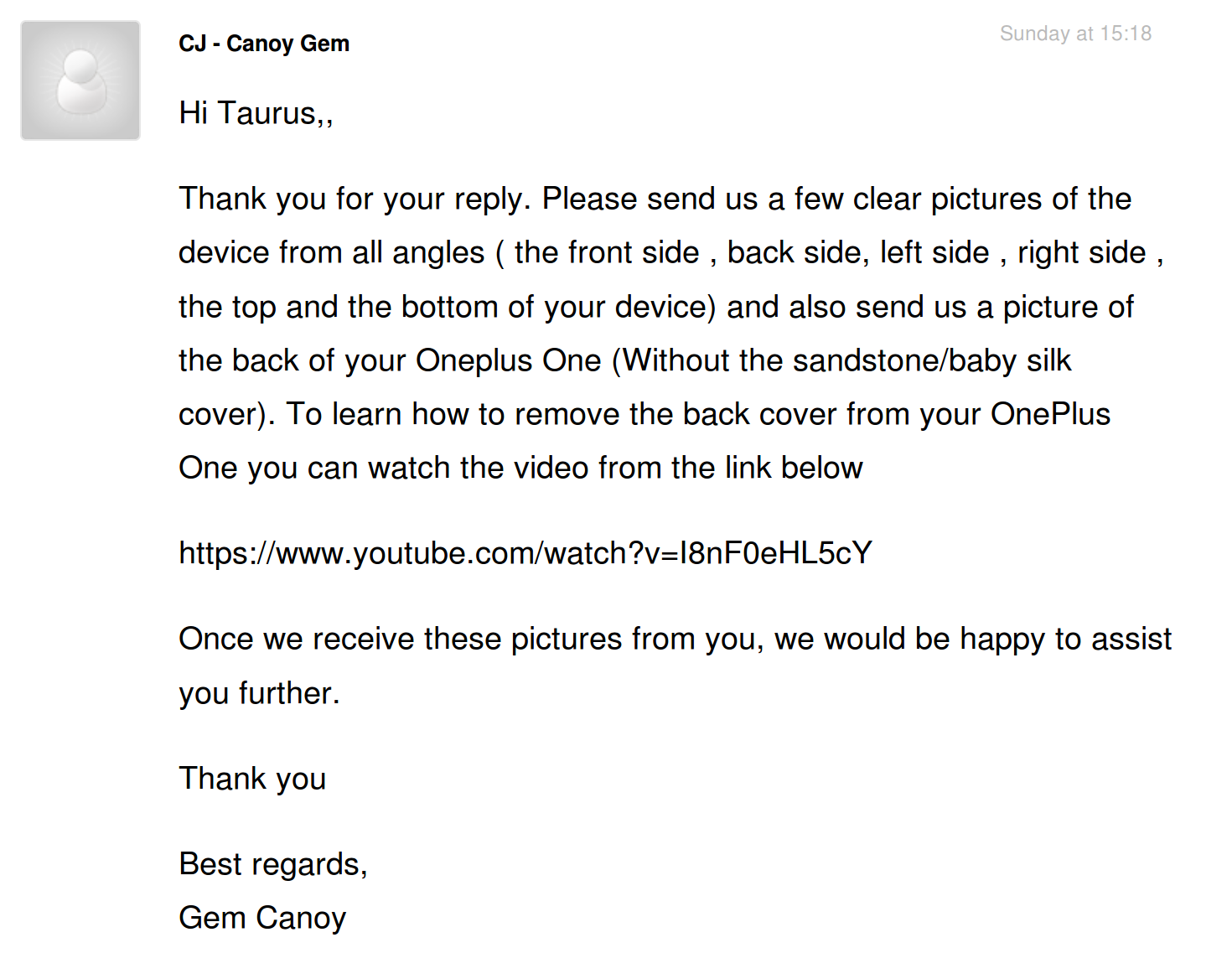Click the words Oneplus One in the message
This screenshot has height=953, width=1232.
pyautogui.click(x=509, y=360)
